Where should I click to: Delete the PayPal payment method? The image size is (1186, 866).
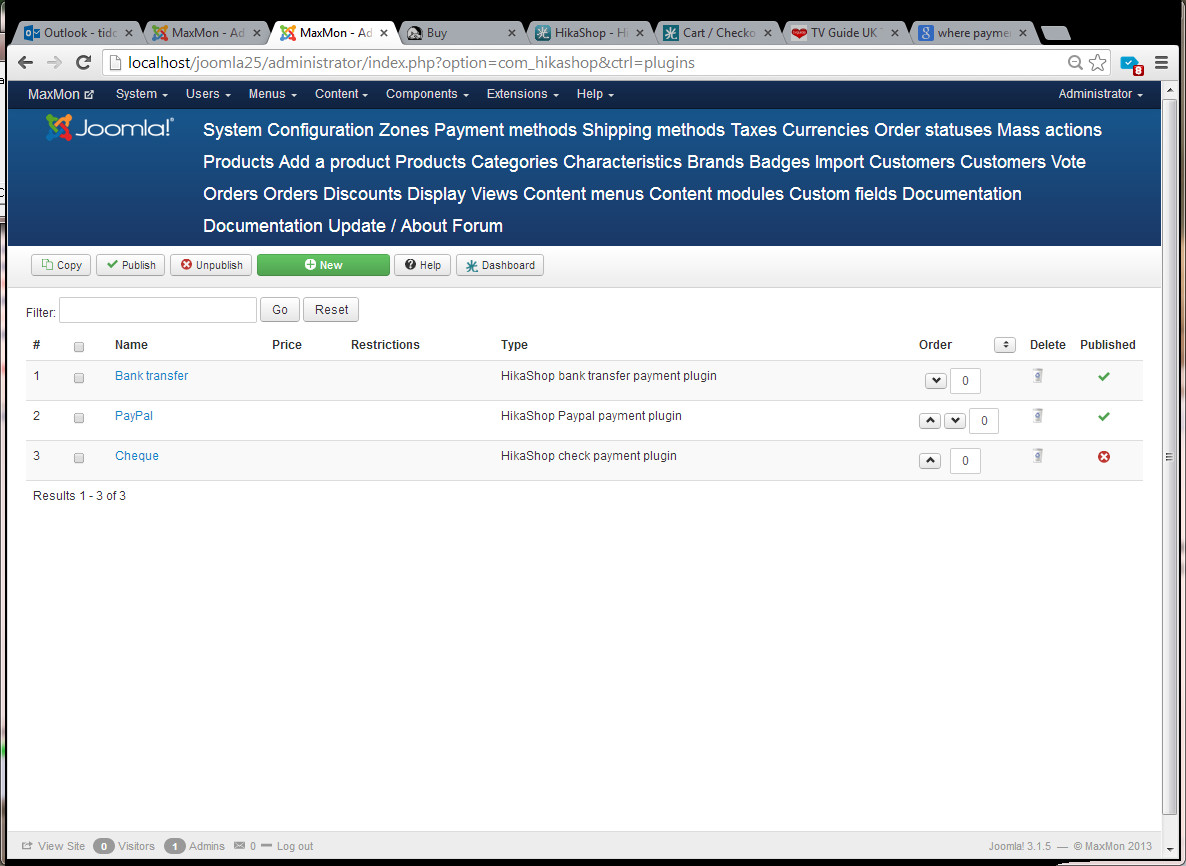click(x=1038, y=415)
